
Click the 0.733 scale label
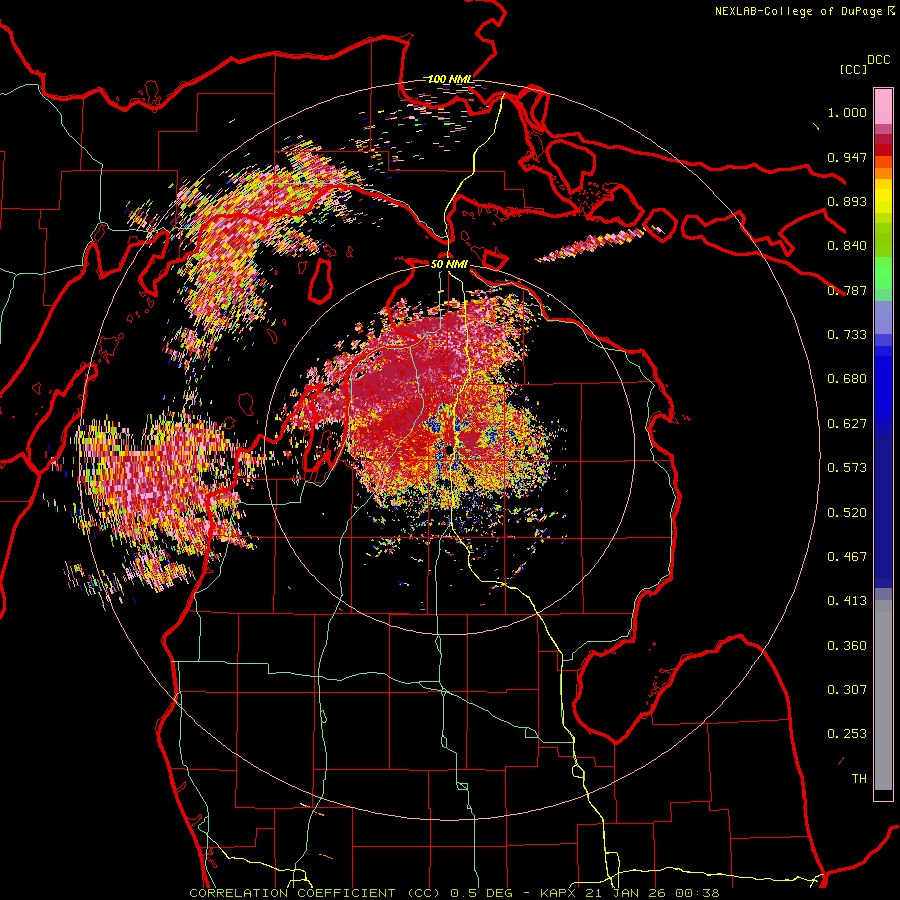coord(847,335)
